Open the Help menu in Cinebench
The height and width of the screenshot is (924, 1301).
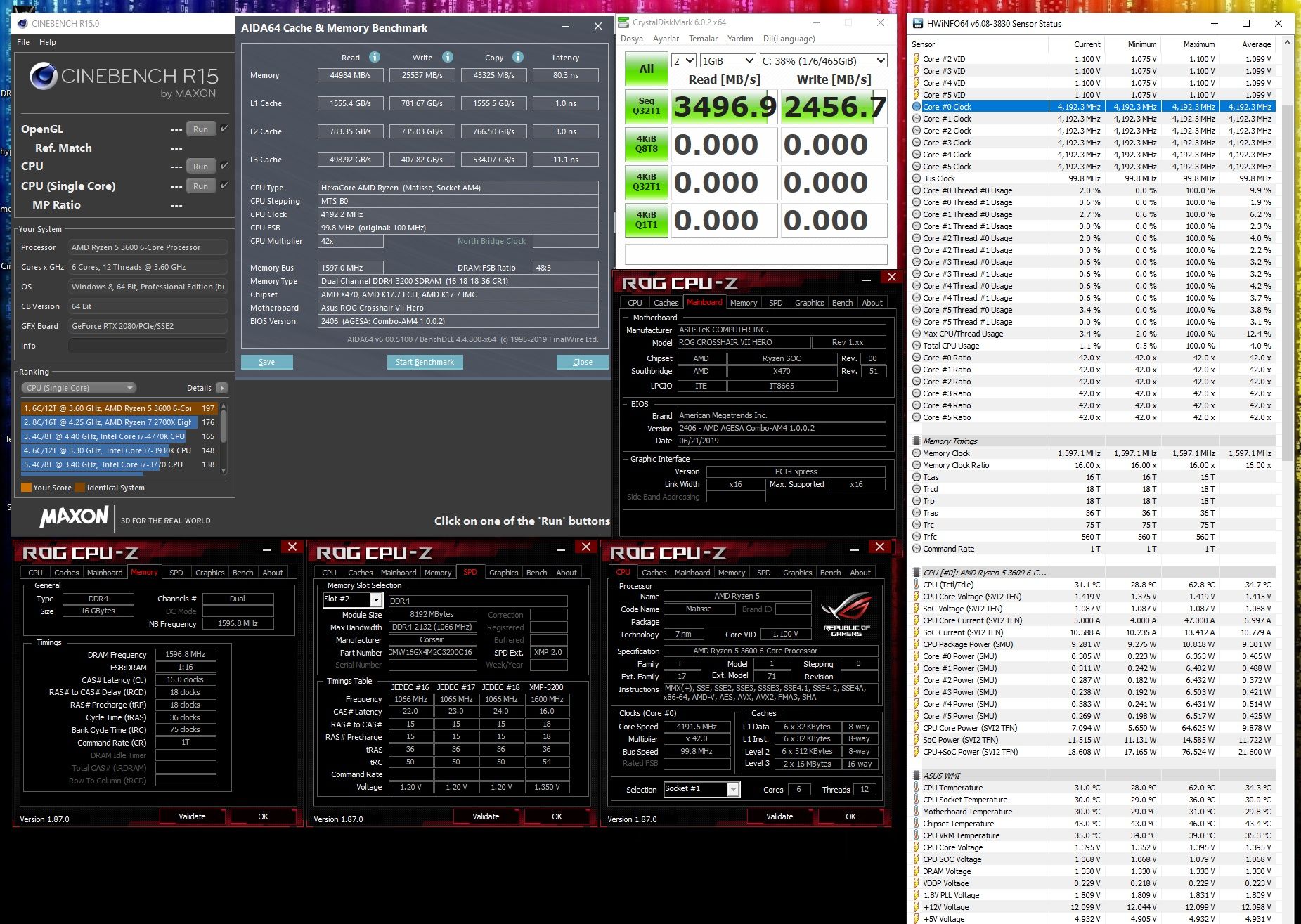tap(48, 42)
